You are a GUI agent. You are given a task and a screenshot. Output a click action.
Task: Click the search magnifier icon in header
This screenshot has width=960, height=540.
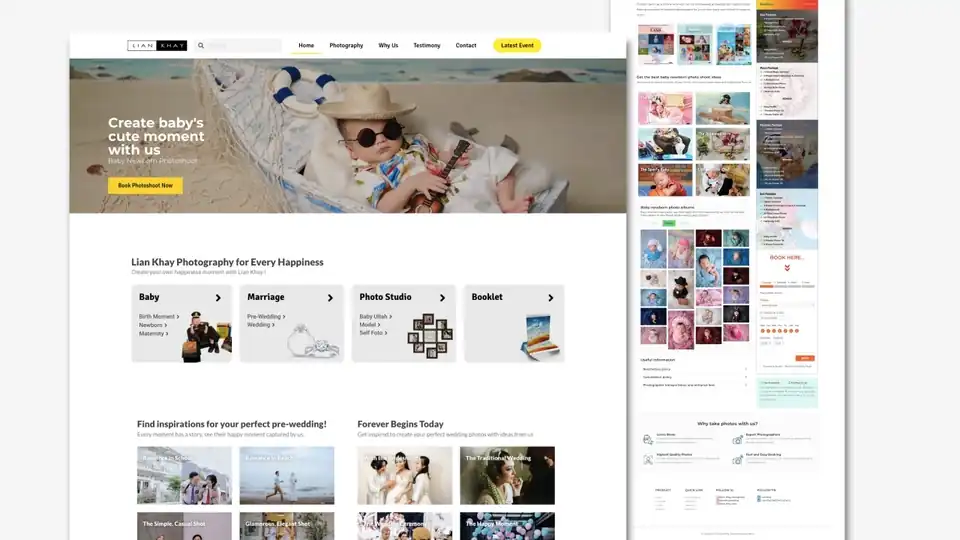[x=201, y=45]
